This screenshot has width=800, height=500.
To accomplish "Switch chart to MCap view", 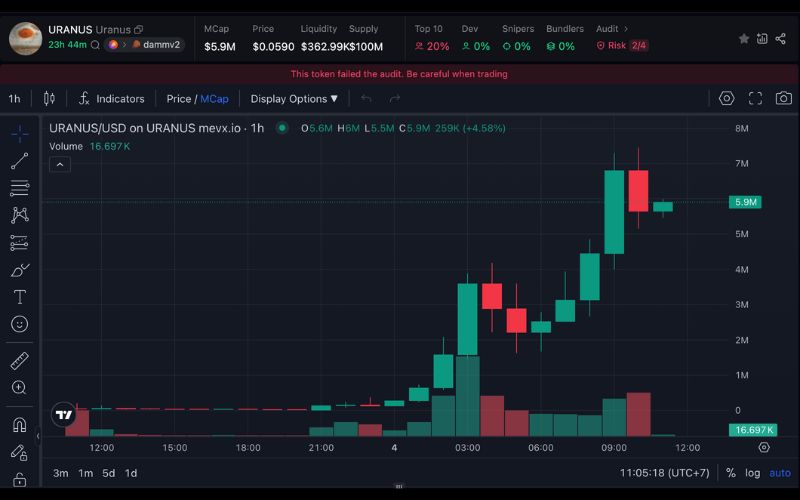I will 214,98.
